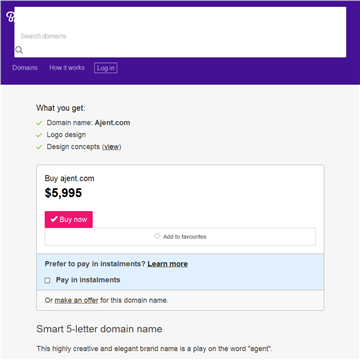
Task: Click the green checkmark beside Logo design
Action: pyautogui.click(x=39, y=135)
